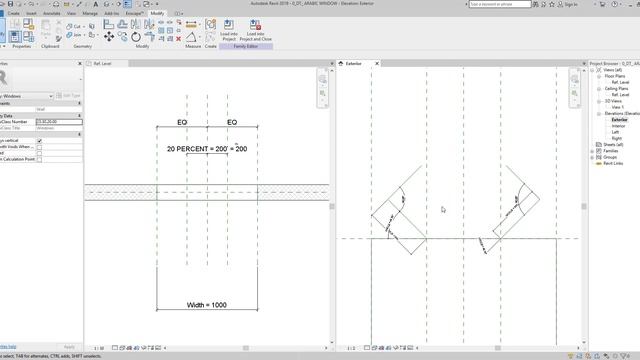Click the red Delete X icon
Viewport: 640px width, 360px height.
pyautogui.click(x=178, y=39)
